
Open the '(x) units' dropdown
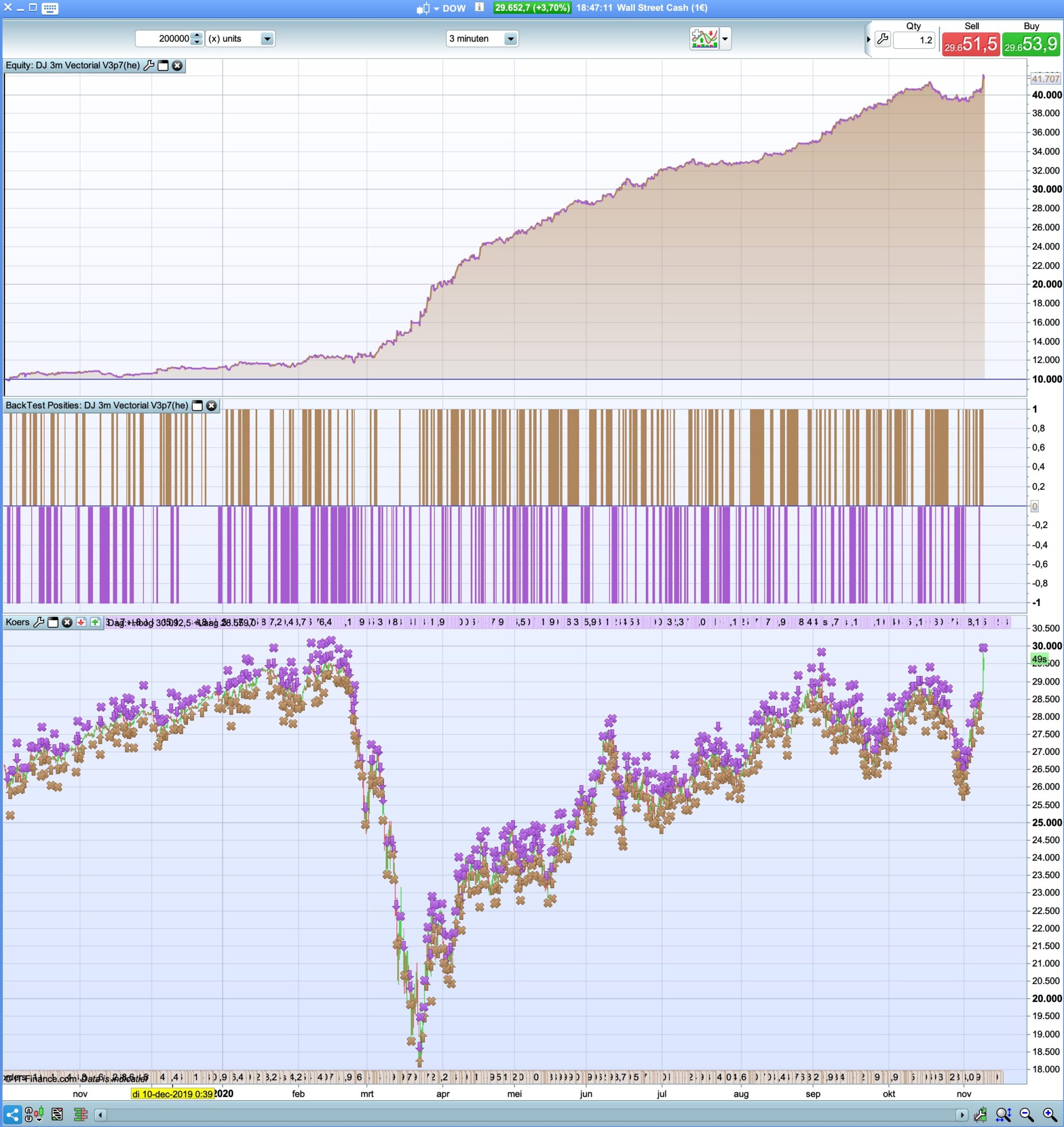tap(267, 38)
